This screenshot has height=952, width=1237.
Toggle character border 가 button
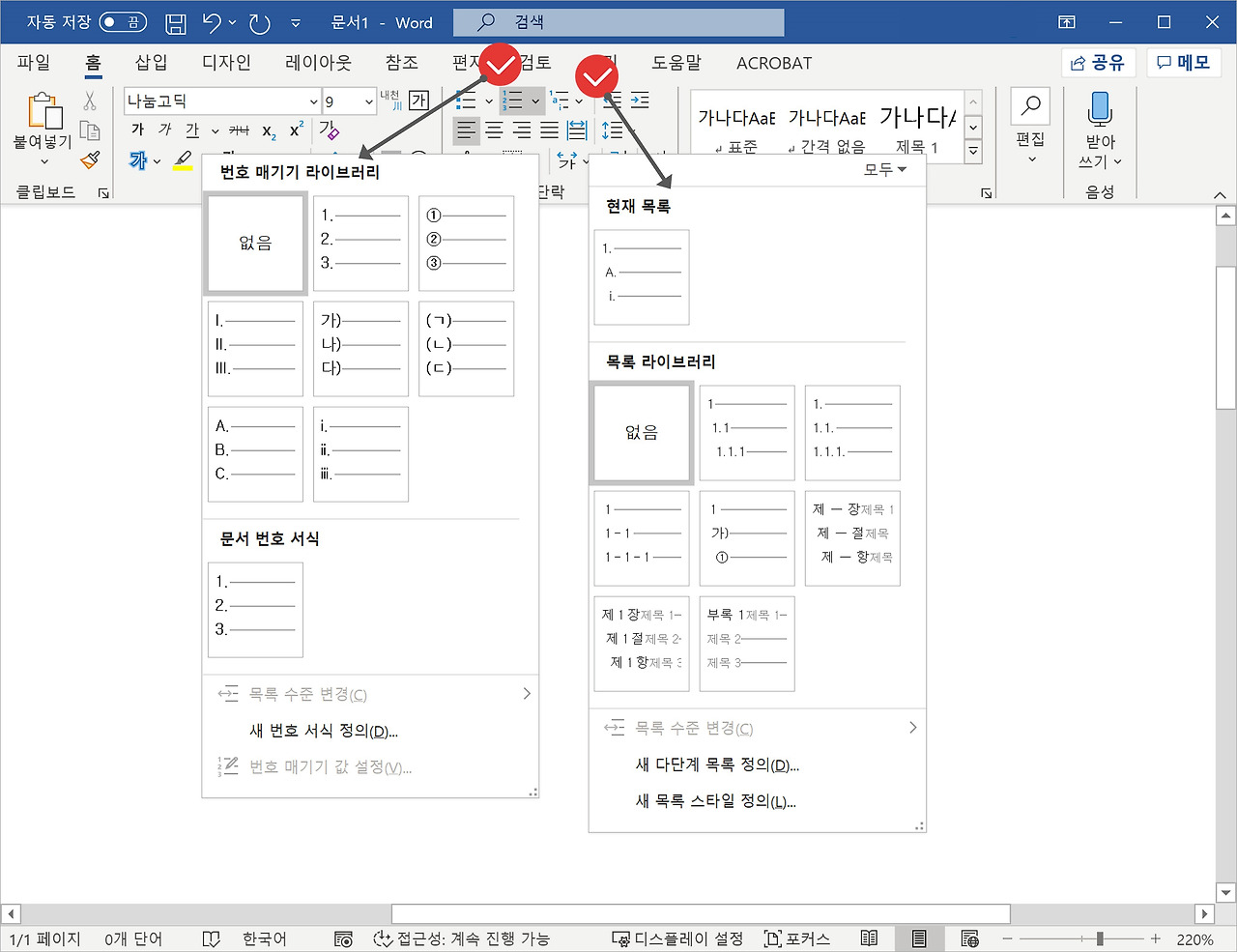418,101
